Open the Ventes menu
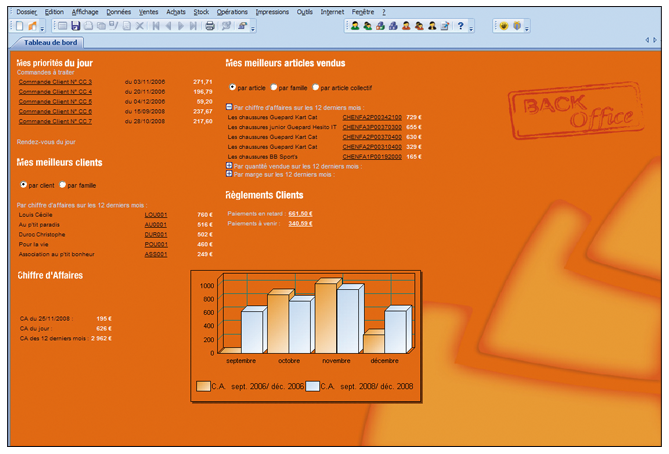 point(148,11)
